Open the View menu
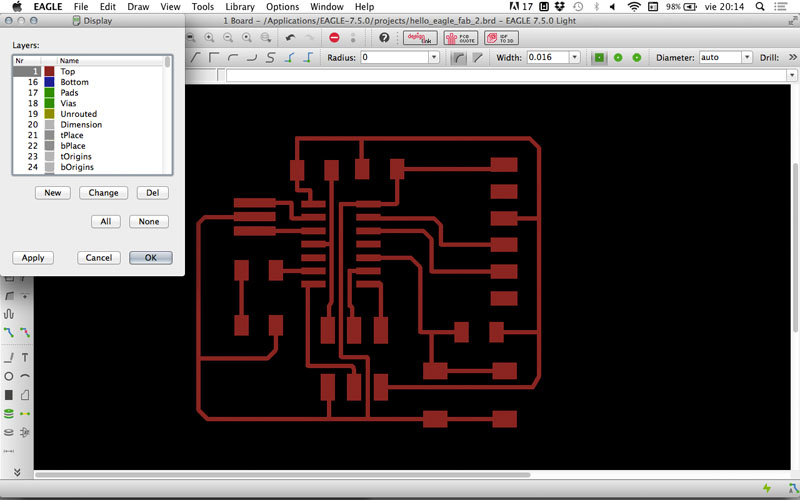 tap(170, 7)
